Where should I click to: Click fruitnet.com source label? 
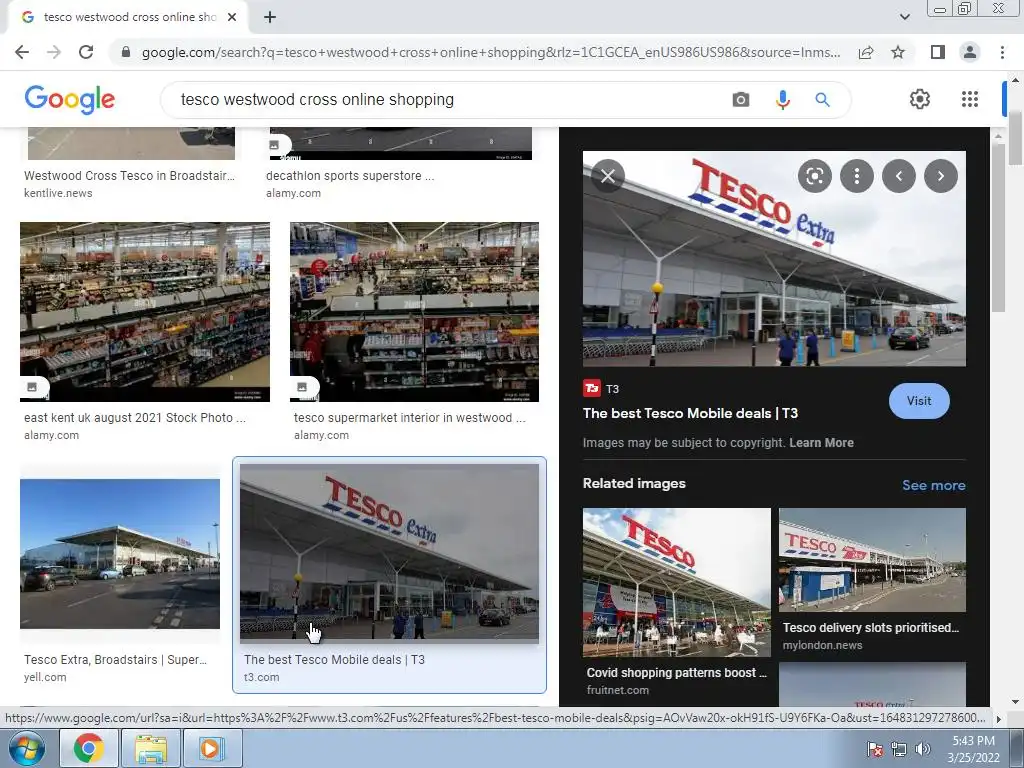tap(618, 690)
